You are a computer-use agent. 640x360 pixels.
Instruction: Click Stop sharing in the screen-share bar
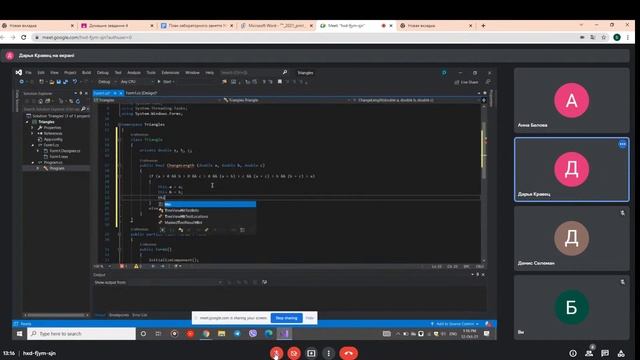287,318
